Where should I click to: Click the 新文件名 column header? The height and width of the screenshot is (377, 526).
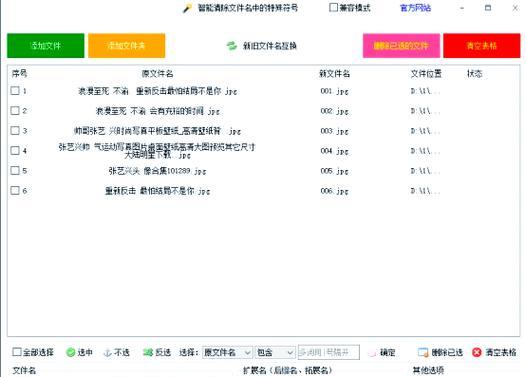click(x=334, y=73)
